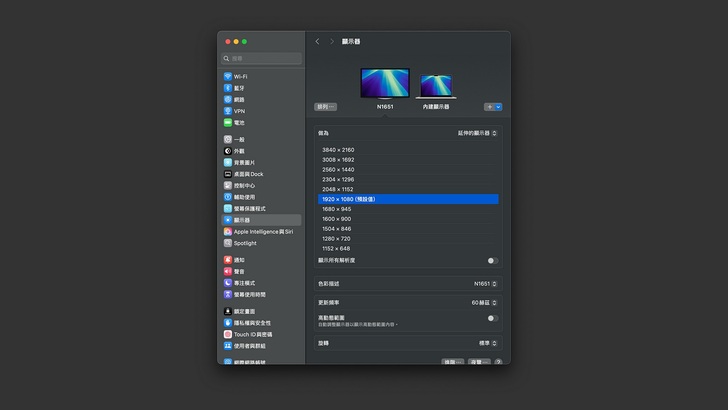Open Spotlight settings in the sidebar
The width and height of the screenshot is (728, 410).
tap(245, 243)
